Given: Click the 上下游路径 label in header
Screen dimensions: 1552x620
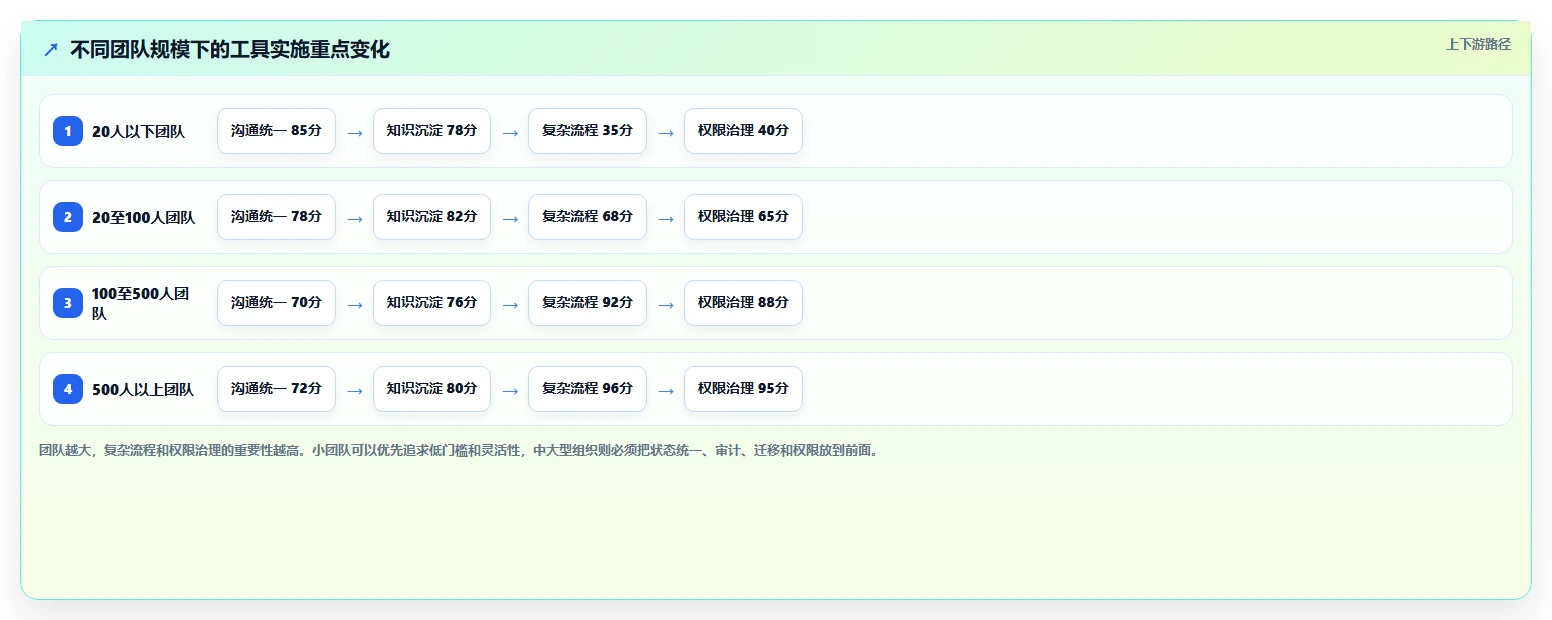Looking at the screenshot, I should click(1478, 44).
